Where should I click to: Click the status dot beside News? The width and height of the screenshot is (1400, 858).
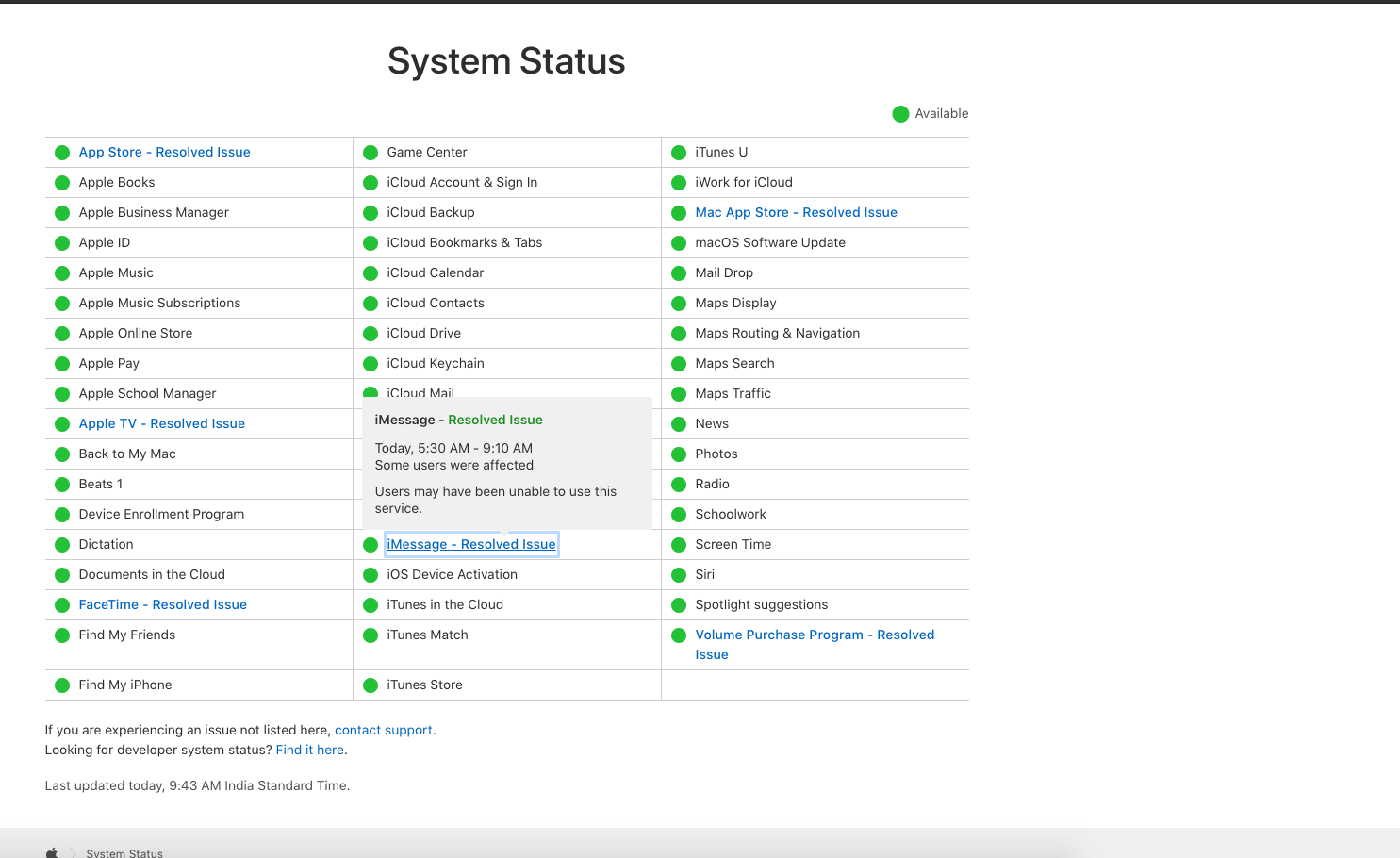pyautogui.click(x=679, y=424)
